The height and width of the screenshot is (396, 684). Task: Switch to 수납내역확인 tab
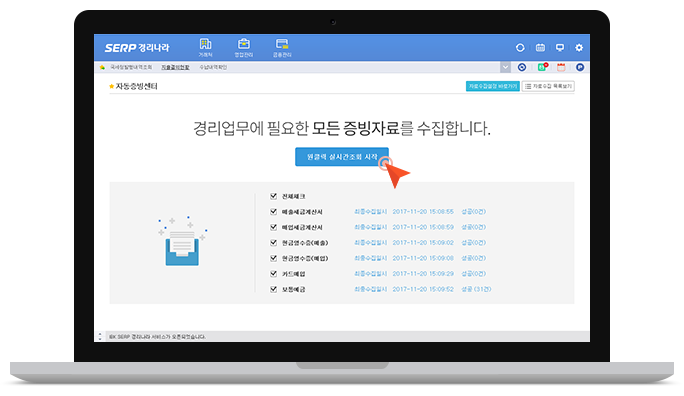(x=213, y=67)
